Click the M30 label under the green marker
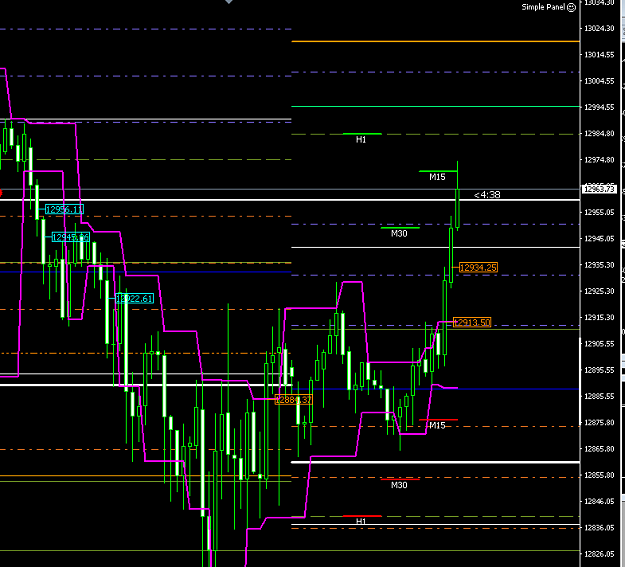625x567 pixels. 399,234
